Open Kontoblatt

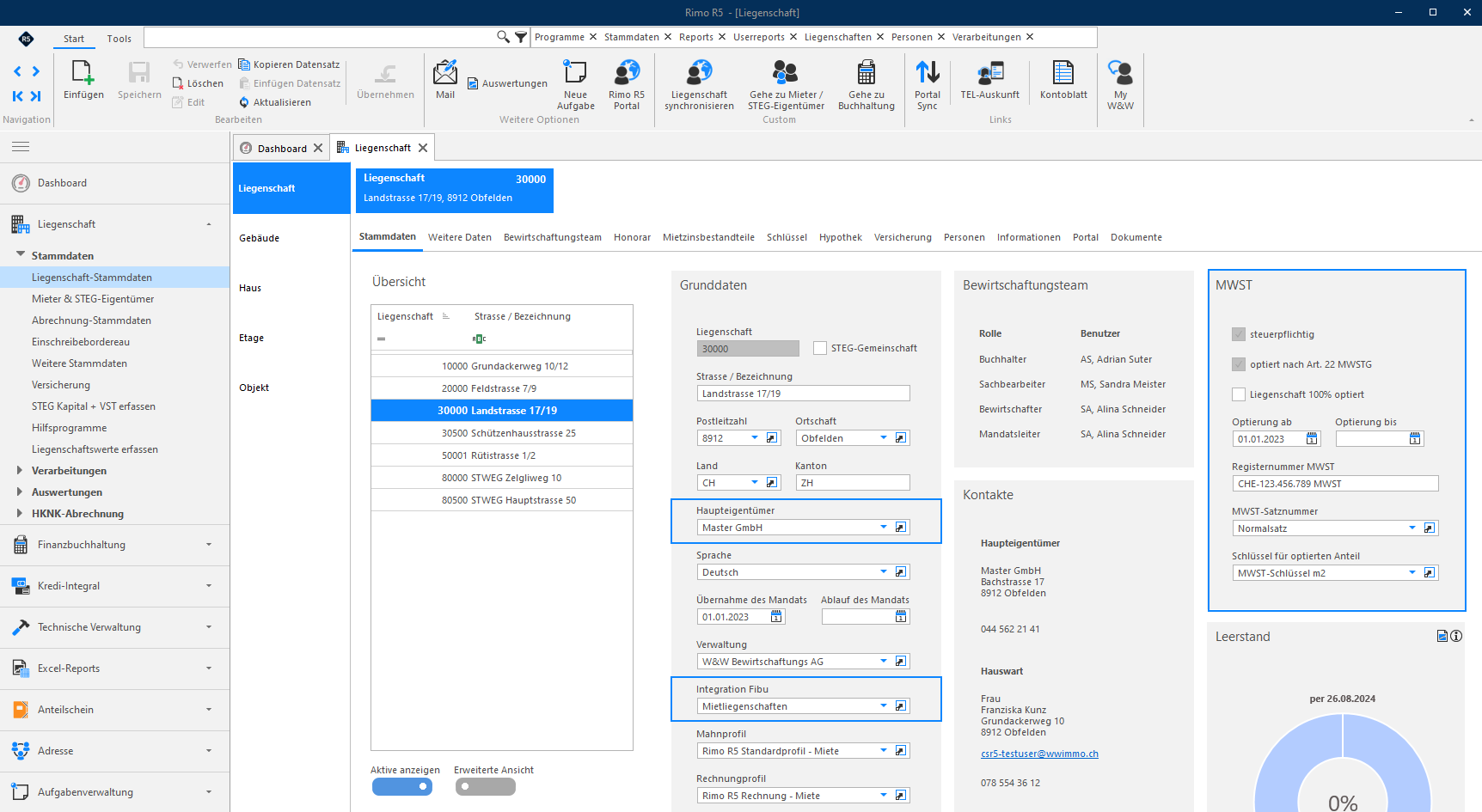[1063, 81]
